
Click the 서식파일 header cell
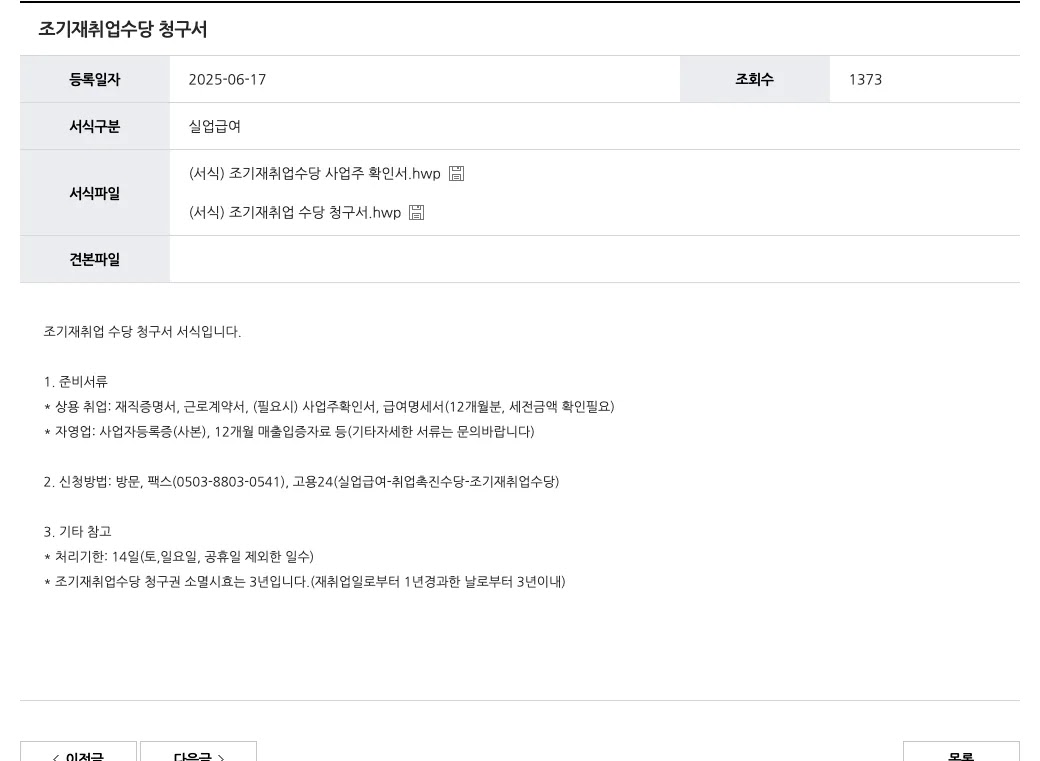[x=95, y=193]
